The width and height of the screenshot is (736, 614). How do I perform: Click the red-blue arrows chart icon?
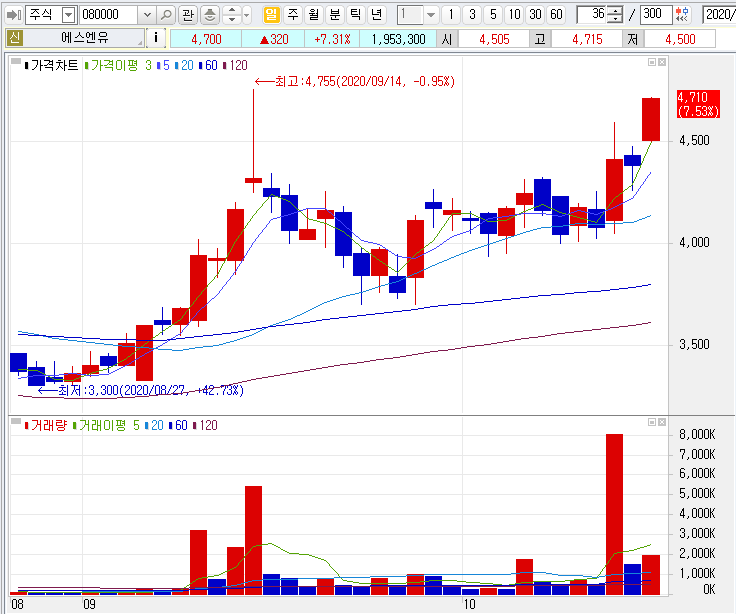[682, 15]
